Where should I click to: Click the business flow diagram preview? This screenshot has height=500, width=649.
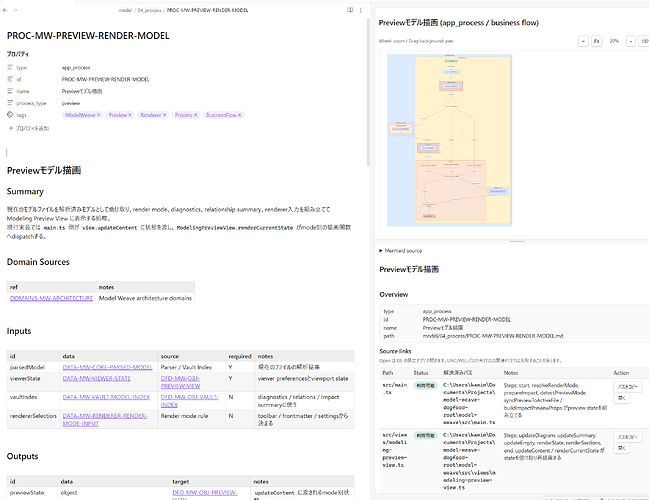click(x=449, y=140)
